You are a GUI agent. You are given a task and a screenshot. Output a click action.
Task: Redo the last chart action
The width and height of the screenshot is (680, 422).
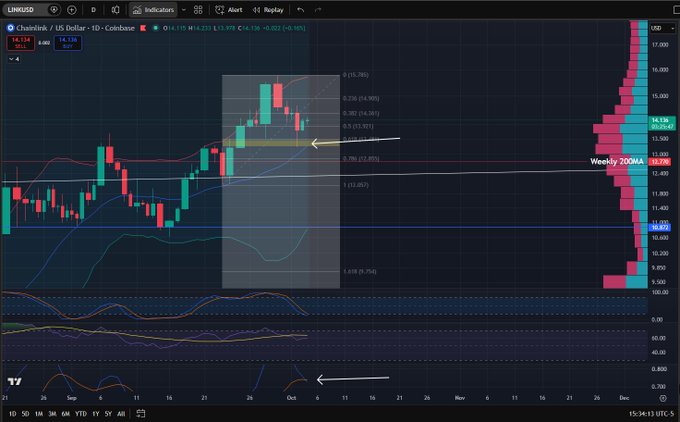coord(318,10)
